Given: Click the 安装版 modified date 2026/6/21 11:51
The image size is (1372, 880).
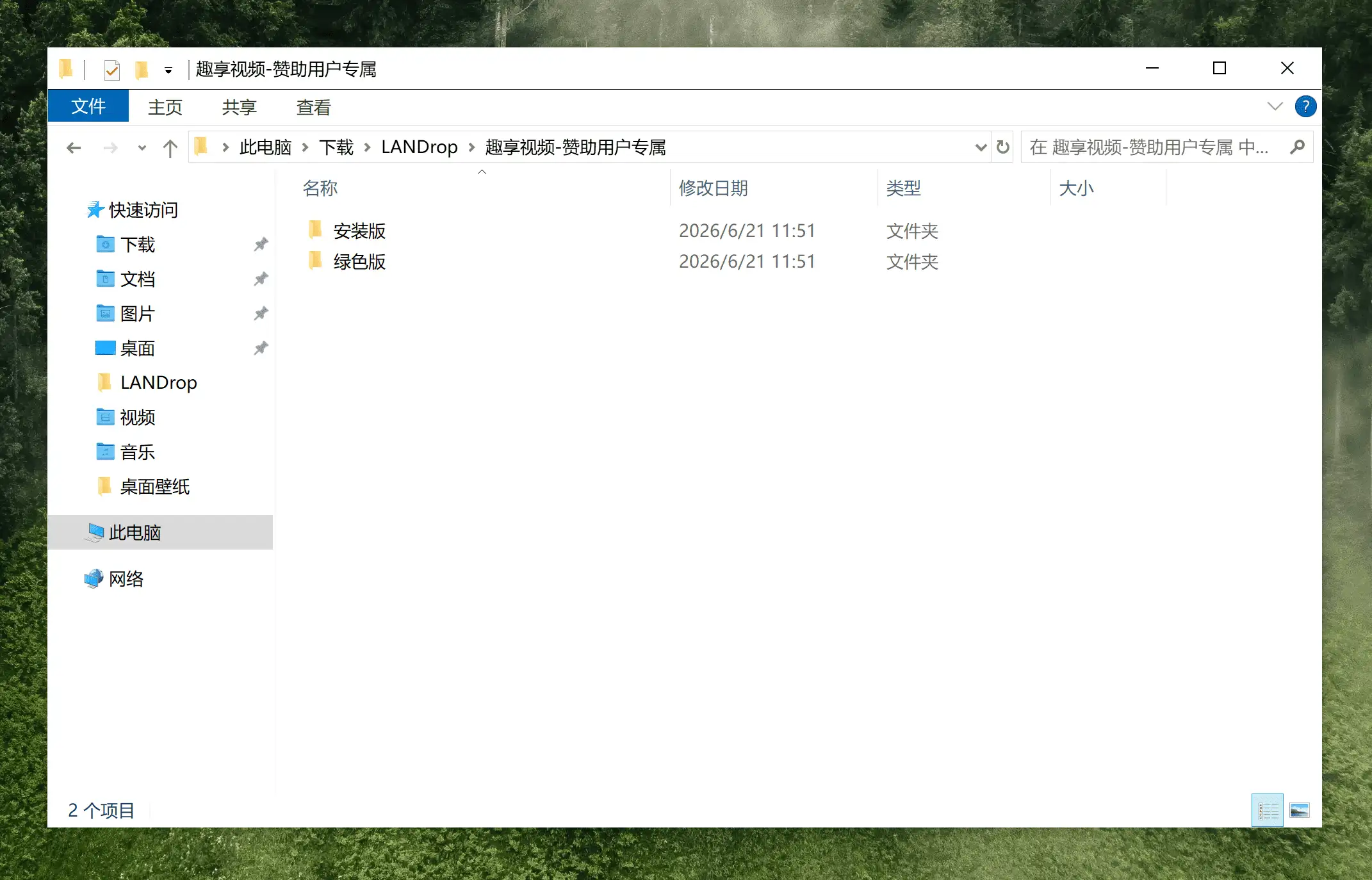Looking at the screenshot, I should [x=747, y=231].
